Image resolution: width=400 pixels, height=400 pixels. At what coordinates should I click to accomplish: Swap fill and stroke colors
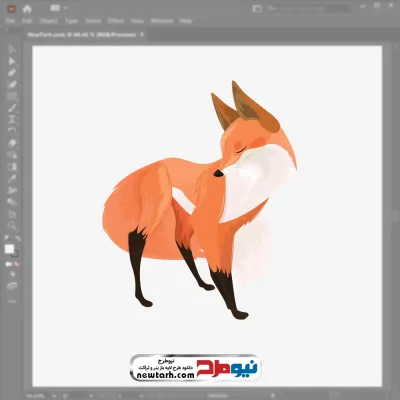pos(18,238)
